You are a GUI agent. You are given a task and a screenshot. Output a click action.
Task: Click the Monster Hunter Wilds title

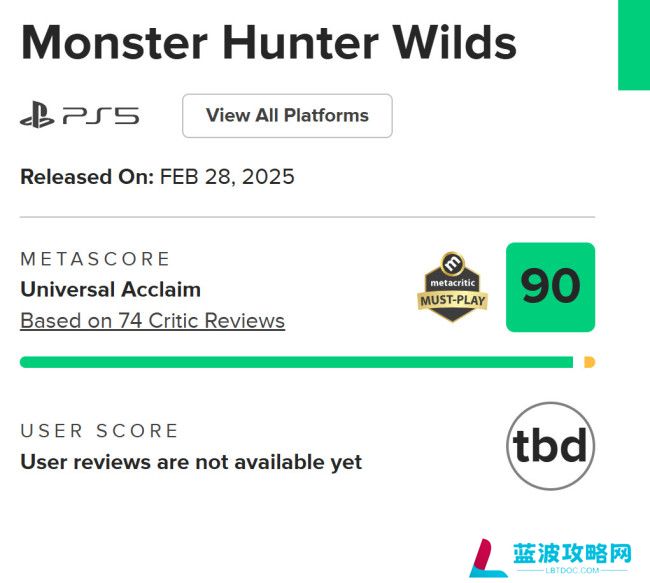coord(269,43)
